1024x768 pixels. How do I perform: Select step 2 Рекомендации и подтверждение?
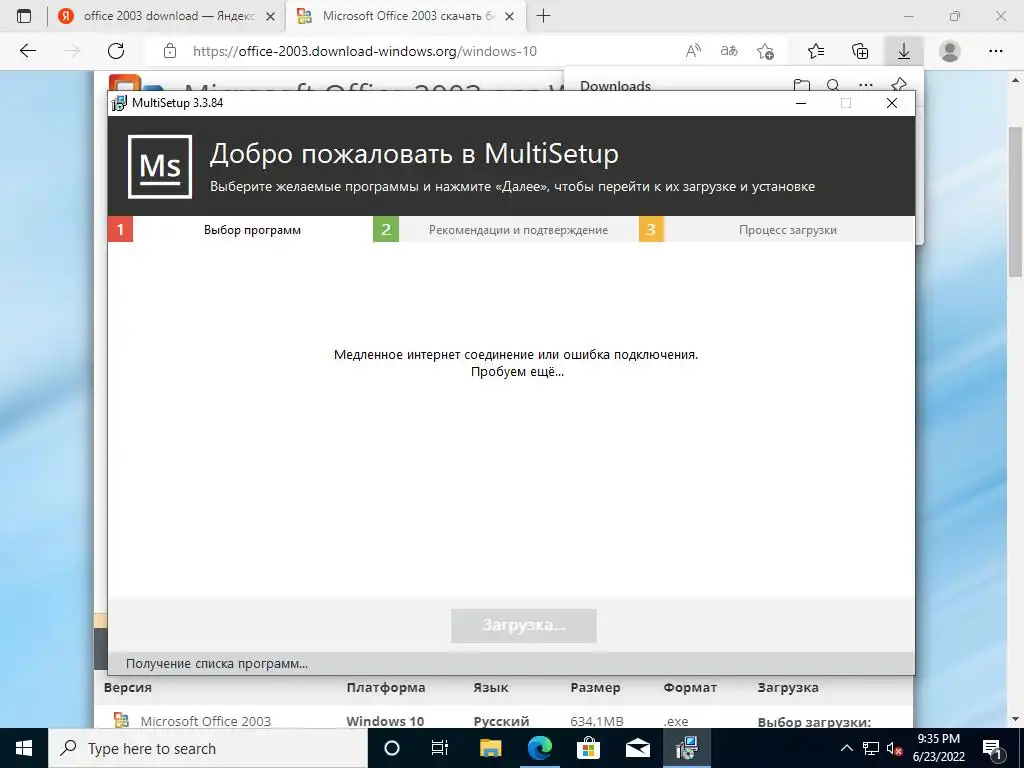point(505,229)
